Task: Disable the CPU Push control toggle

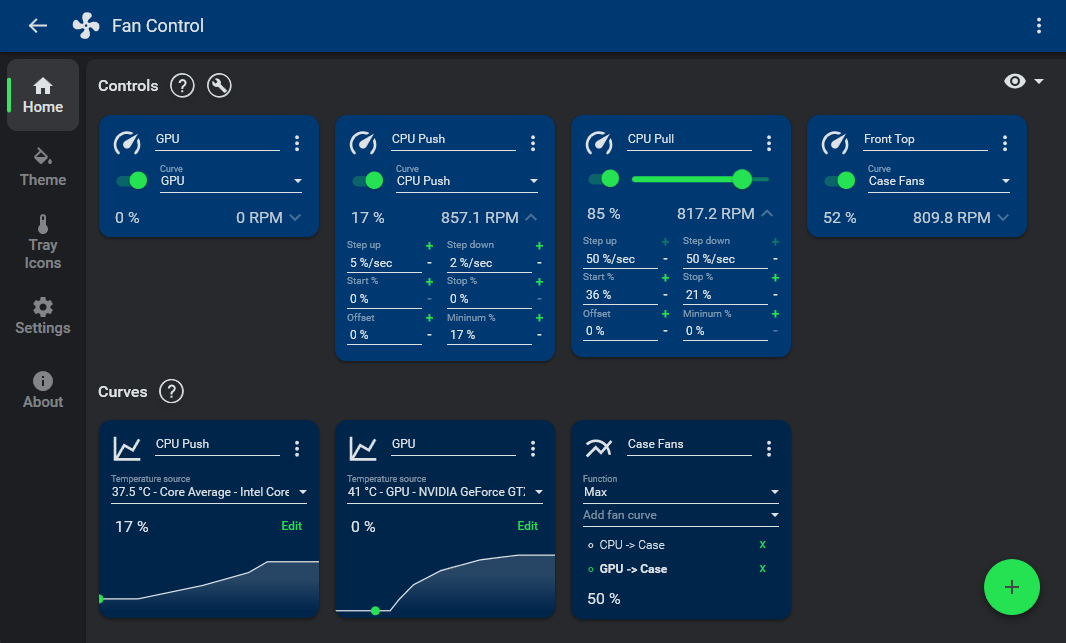Action: point(367,181)
